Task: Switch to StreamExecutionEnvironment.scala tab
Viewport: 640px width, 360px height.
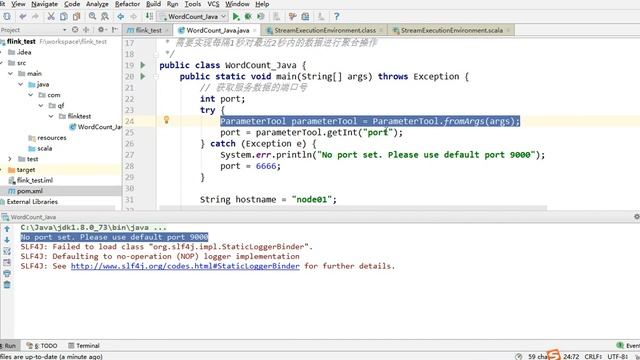Action: pyautogui.click(x=451, y=30)
